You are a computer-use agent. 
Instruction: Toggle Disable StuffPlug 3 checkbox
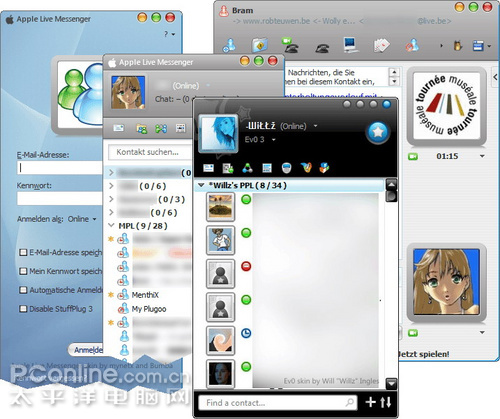(x=23, y=309)
